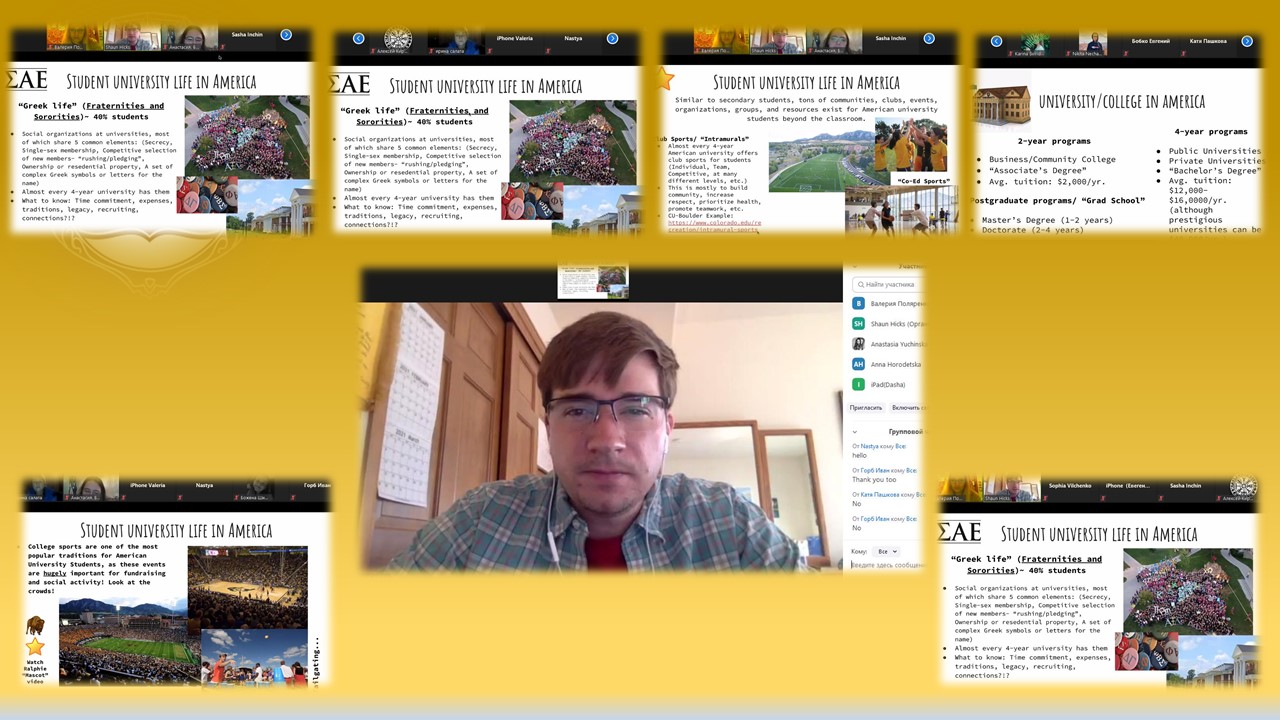Click Anastasia Yuchinska's profile photo in list

click(858, 344)
